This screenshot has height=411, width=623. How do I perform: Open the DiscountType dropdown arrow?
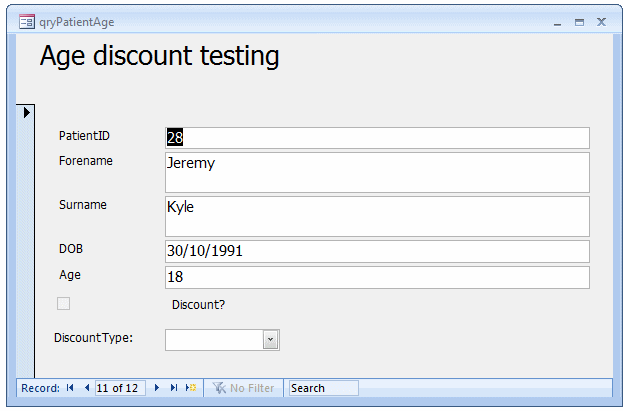coord(270,340)
